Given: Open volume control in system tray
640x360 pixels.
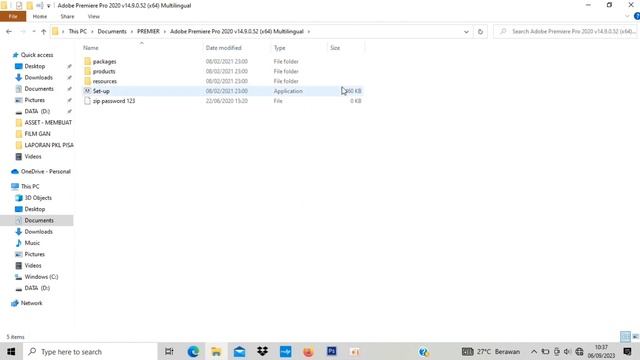Looking at the screenshot, I should point(567,351).
